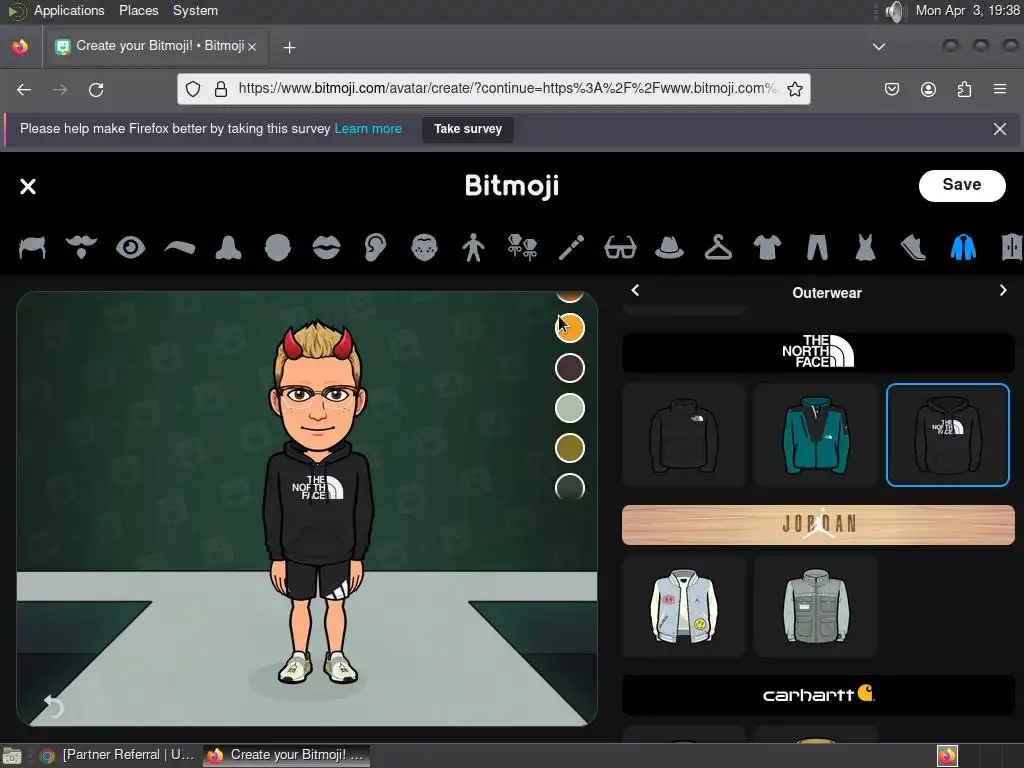Go back to the previous page

(24, 89)
